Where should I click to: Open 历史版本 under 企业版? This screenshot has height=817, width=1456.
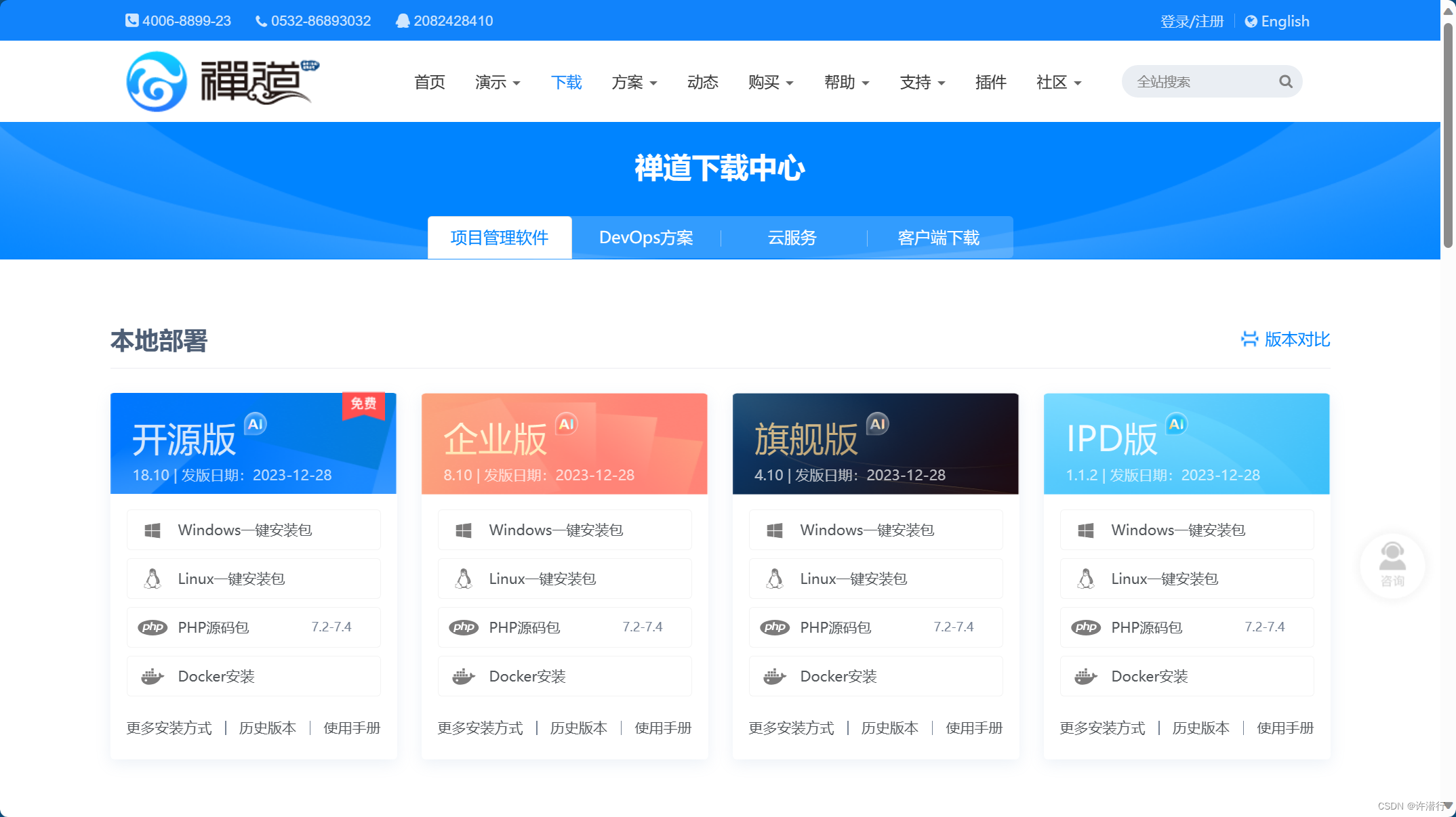579,728
